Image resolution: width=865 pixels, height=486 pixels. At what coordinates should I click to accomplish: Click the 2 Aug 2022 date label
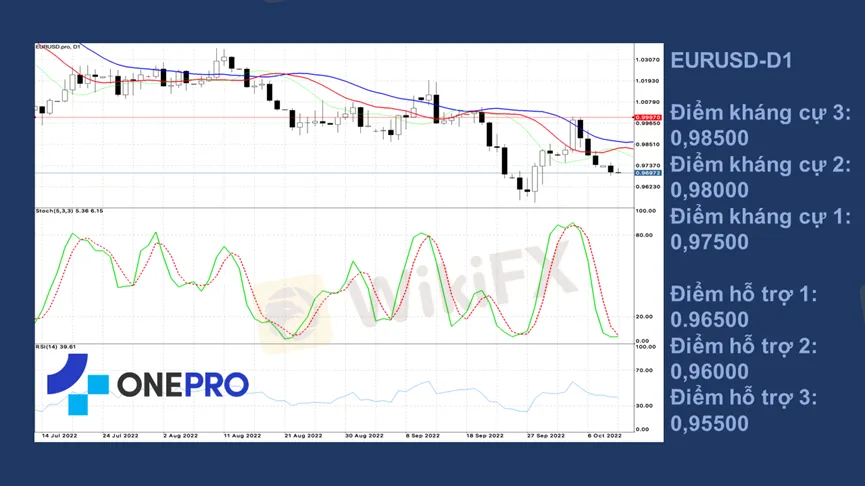(x=180, y=436)
